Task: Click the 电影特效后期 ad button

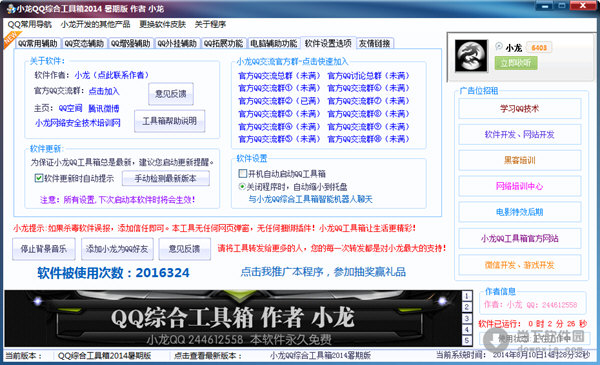Action: click(520, 212)
